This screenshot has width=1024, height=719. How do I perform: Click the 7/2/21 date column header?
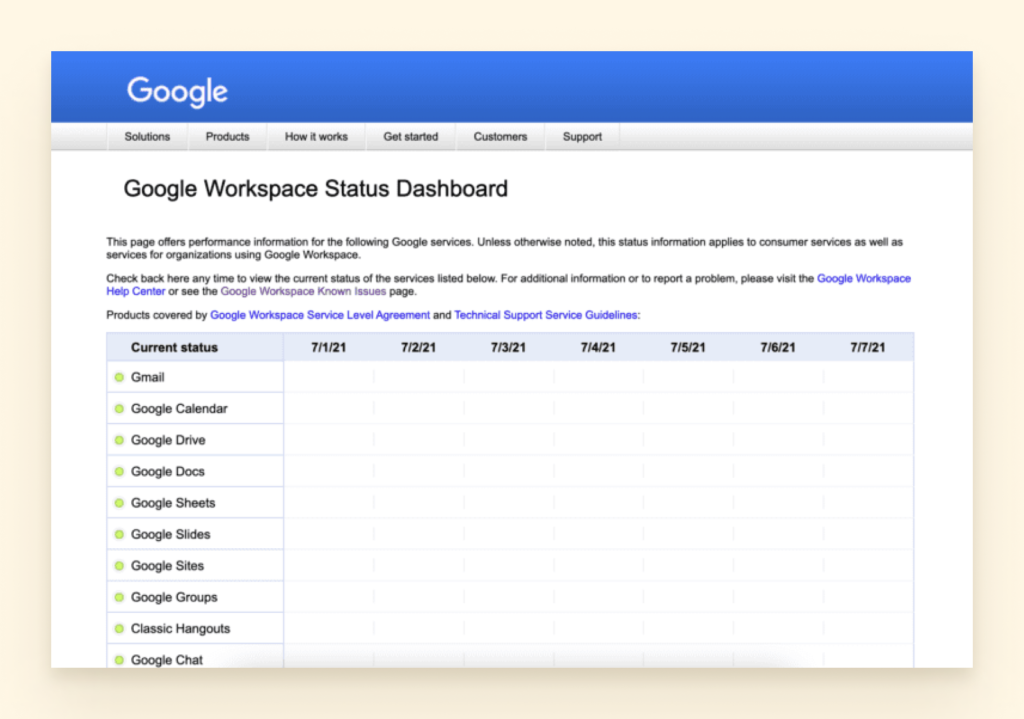[x=419, y=347]
